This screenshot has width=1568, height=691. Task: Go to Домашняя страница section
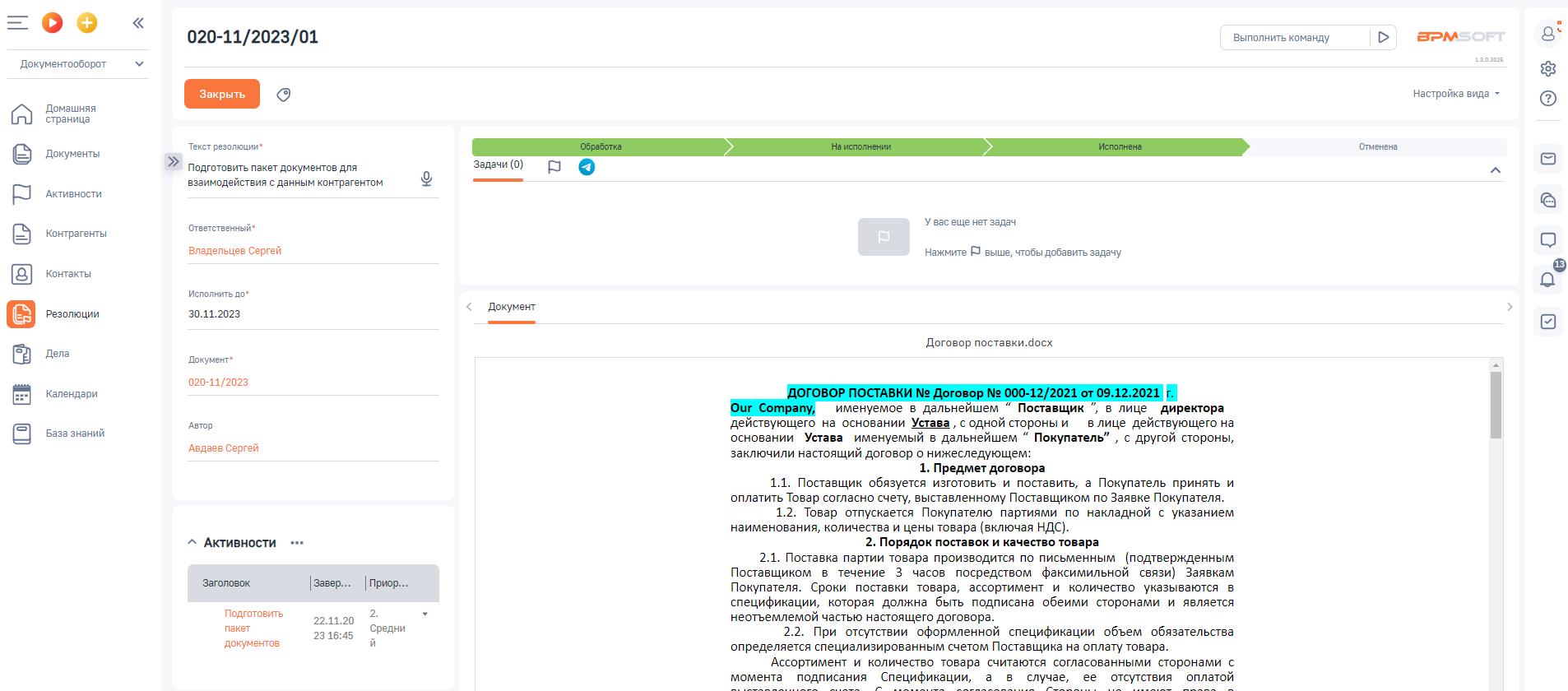coord(71,114)
